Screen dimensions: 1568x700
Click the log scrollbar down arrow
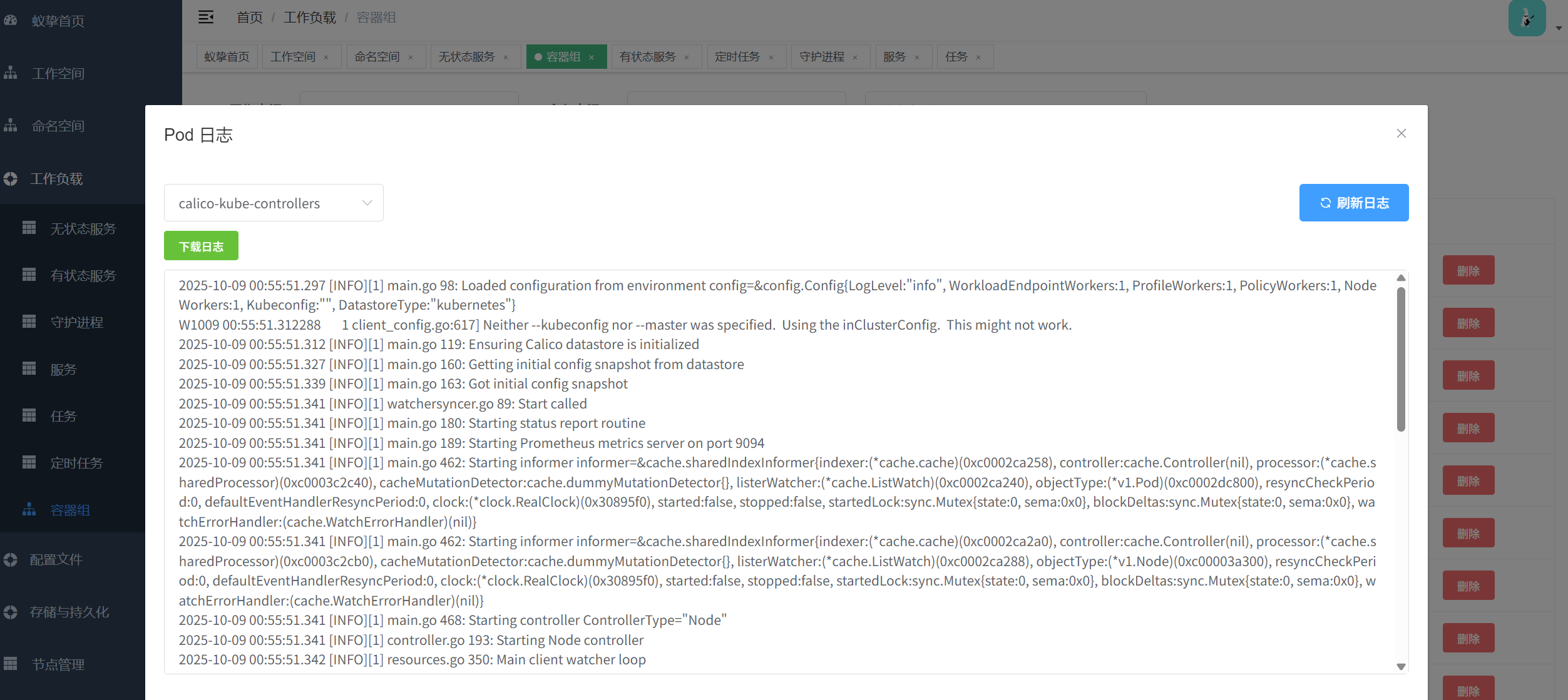coord(1401,667)
